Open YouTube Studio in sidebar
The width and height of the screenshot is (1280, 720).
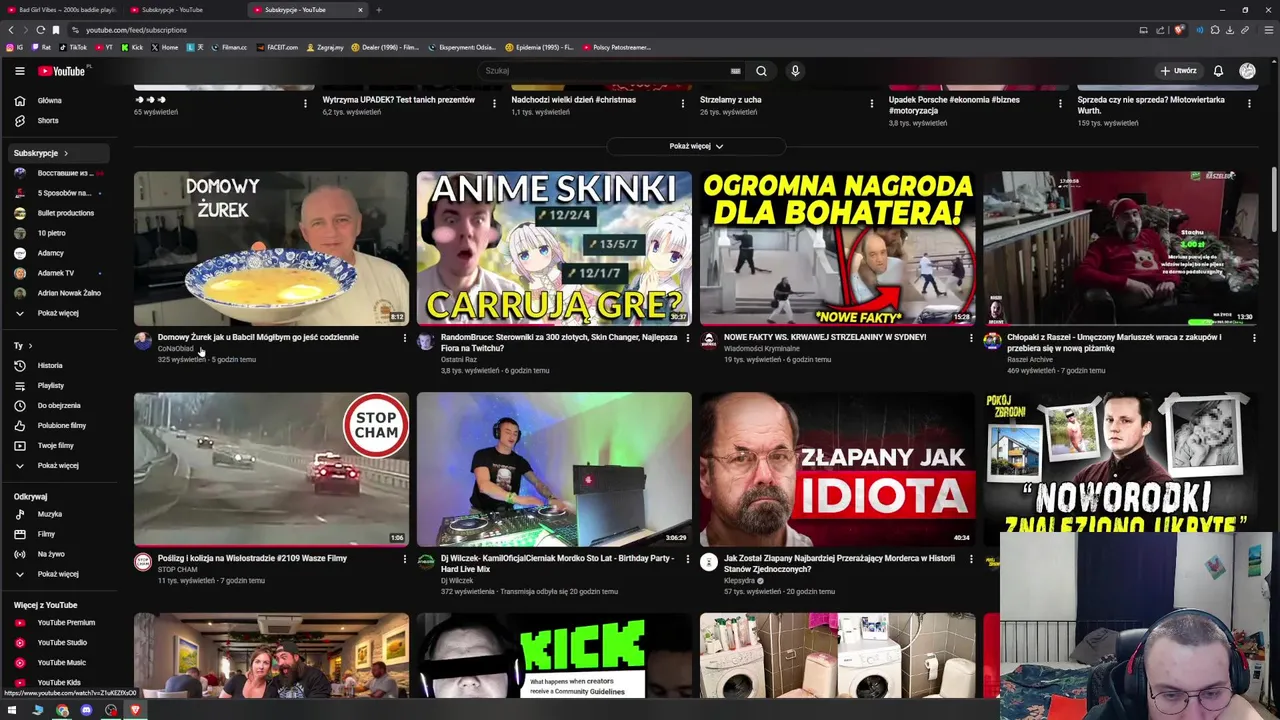click(60, 642)
